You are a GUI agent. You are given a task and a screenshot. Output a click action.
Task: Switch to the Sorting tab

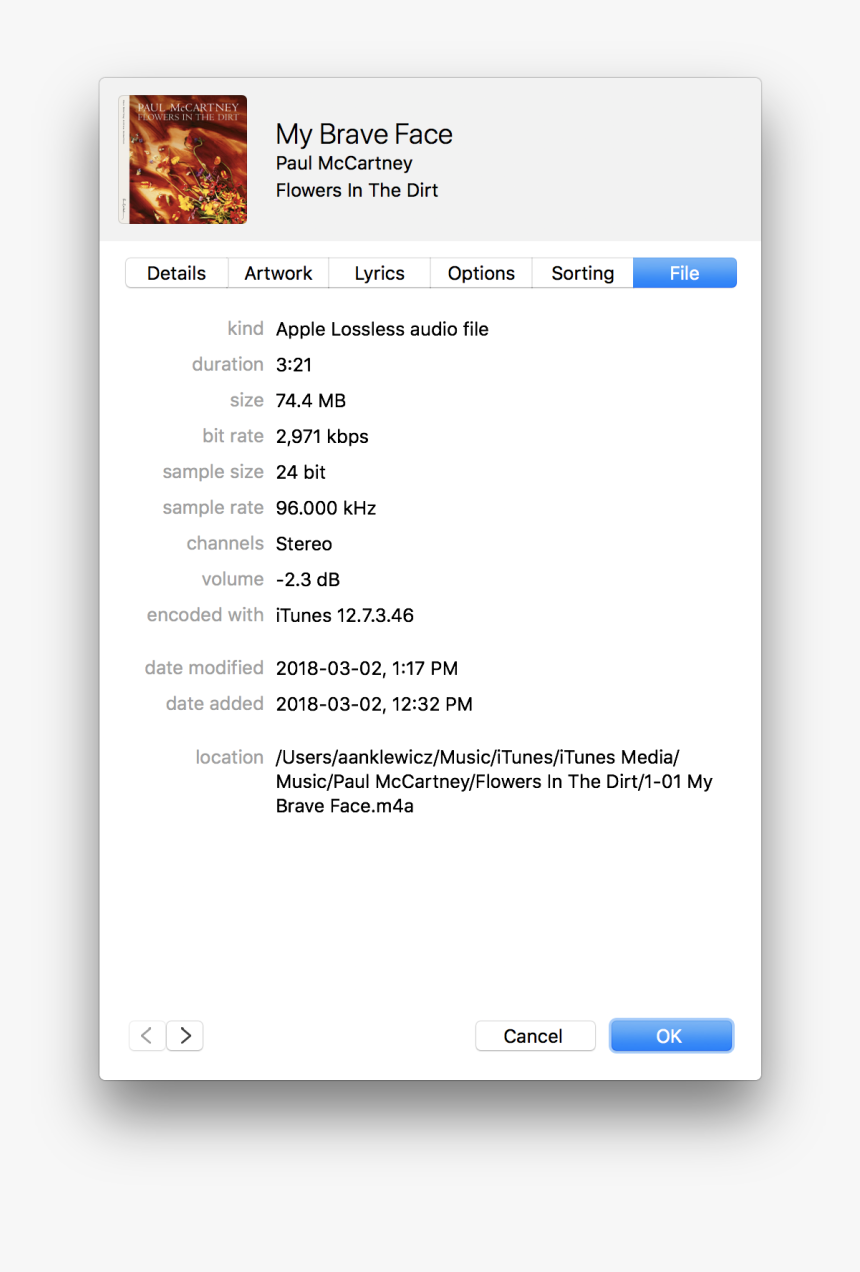click(582, 272)
